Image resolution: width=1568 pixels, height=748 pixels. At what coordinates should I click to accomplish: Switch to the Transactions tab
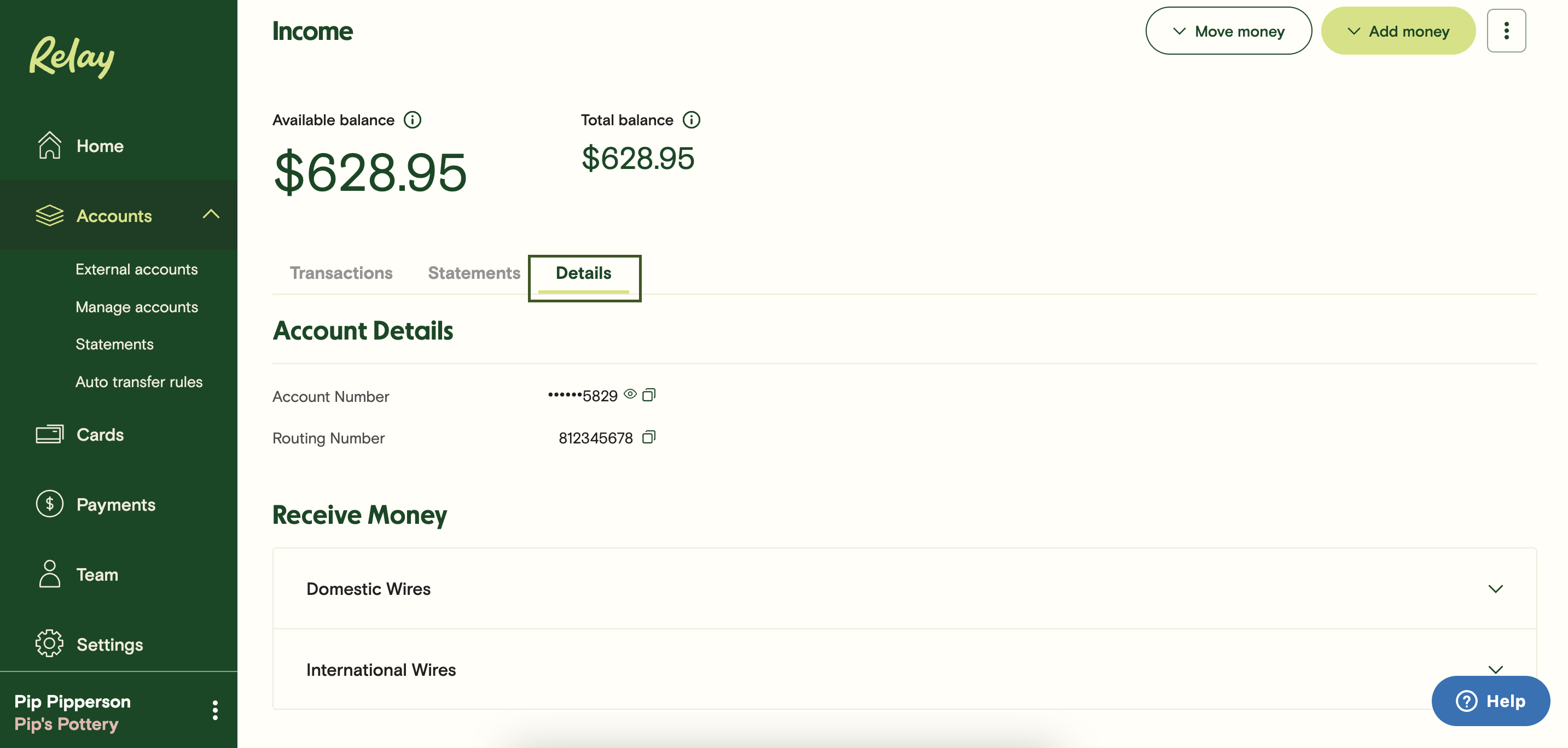pyautogui.click(x=341, y=273)
